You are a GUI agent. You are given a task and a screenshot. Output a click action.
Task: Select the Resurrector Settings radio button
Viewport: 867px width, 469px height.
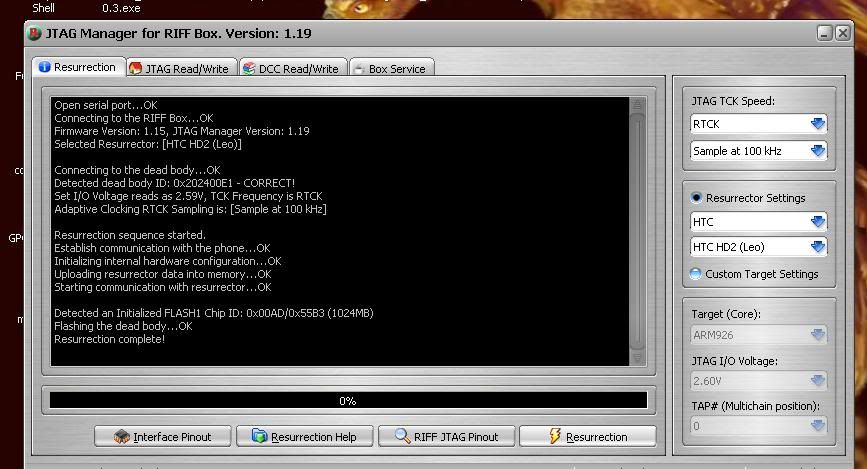(x=696, y=197)
